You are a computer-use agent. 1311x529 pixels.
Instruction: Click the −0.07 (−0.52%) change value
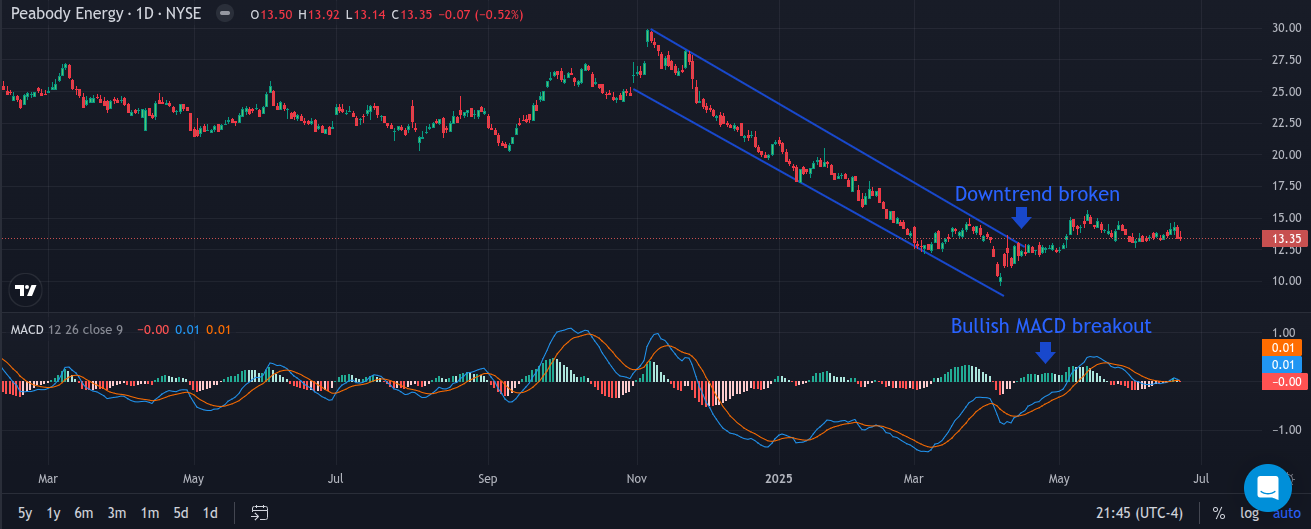tap(481, 15)
